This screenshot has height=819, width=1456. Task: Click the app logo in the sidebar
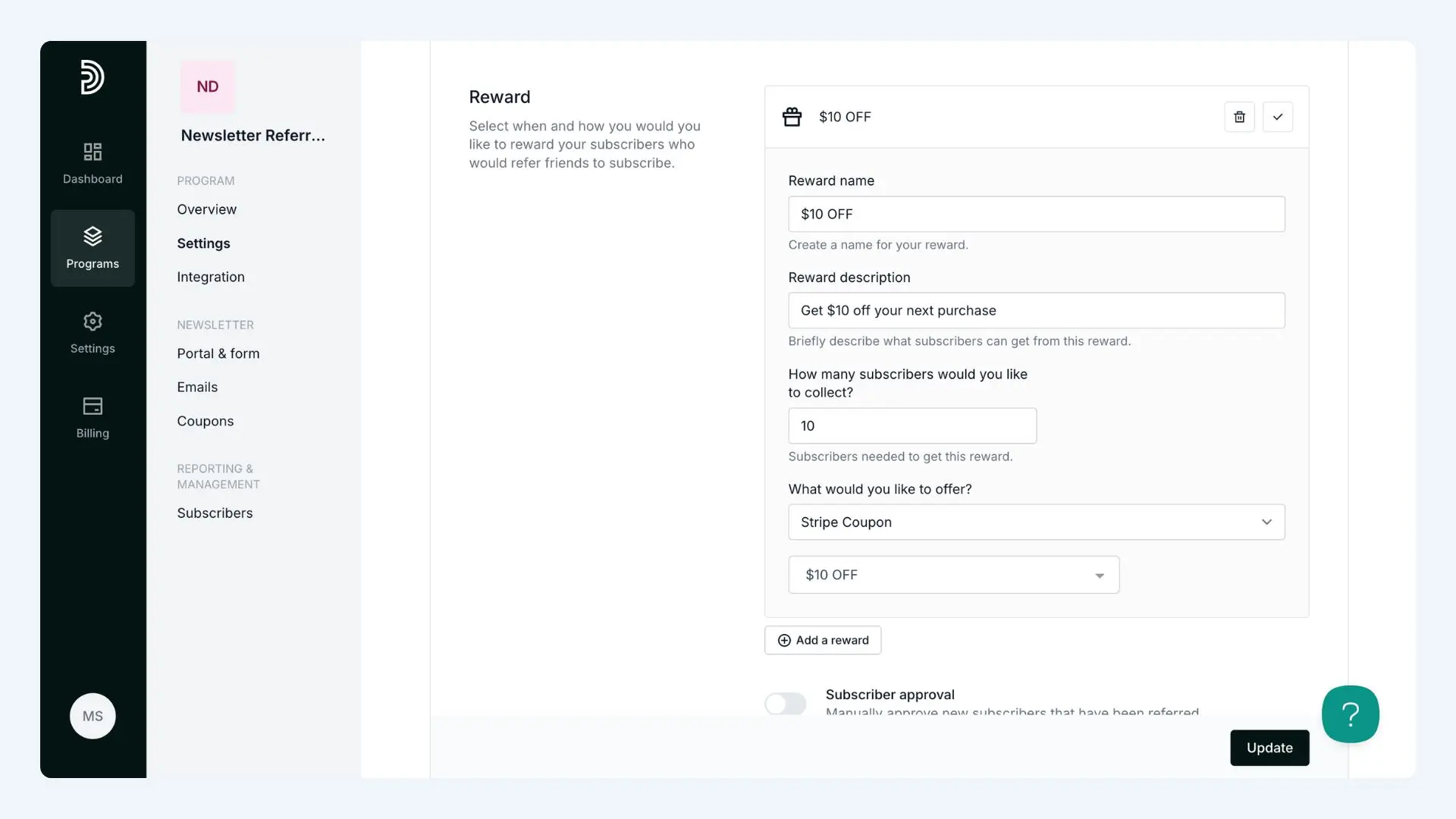click(x=92, y=77)
